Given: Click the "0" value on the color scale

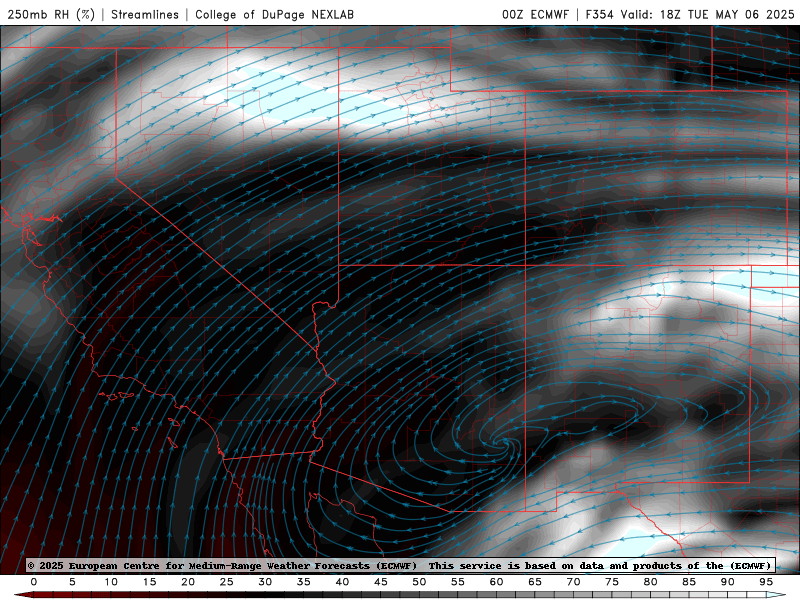Looking at the screenshot, I should click(x=34, y=582).
